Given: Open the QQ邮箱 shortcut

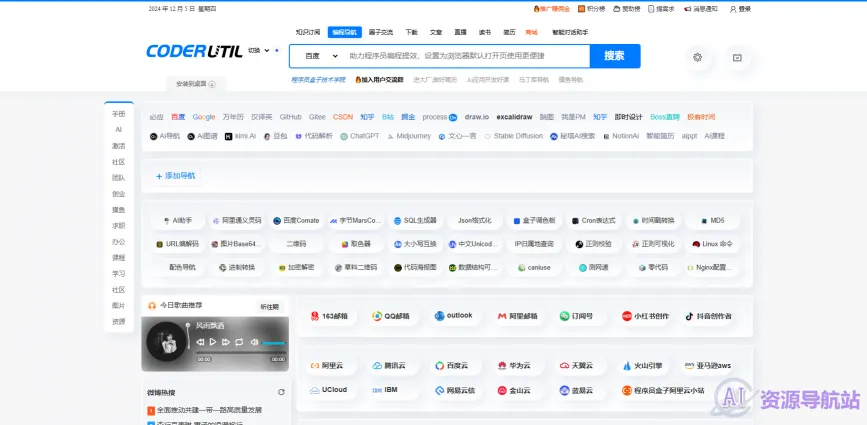Looking at the screenshot, I should pos(391,316).
